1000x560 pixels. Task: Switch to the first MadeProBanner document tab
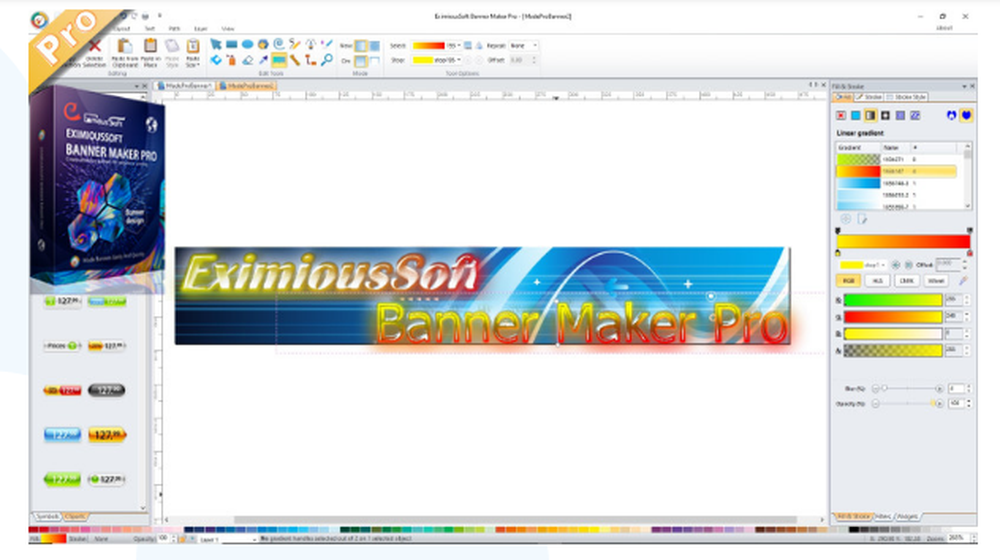pyautogui.click(x=185, y=85)
